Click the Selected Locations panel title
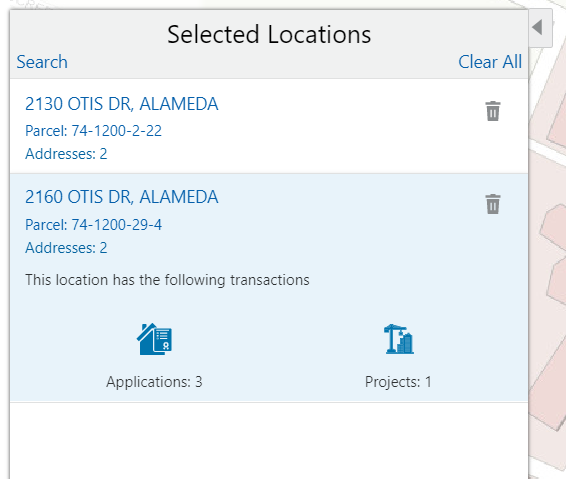 269,35
